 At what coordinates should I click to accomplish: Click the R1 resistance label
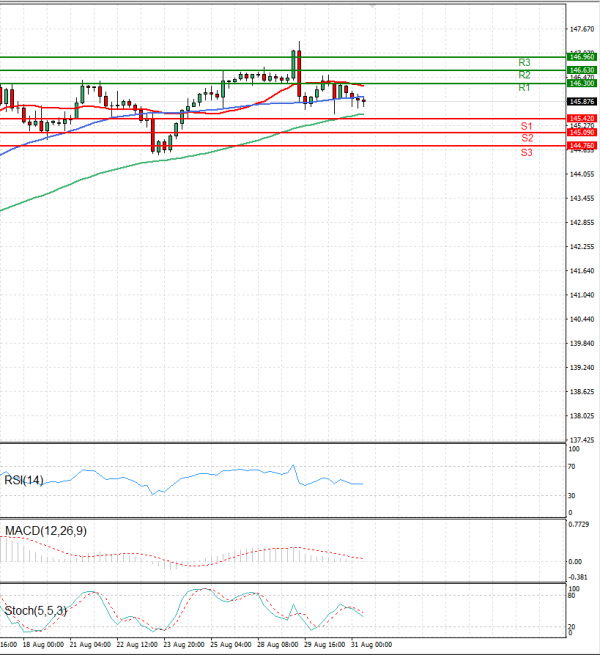[524, 88]
